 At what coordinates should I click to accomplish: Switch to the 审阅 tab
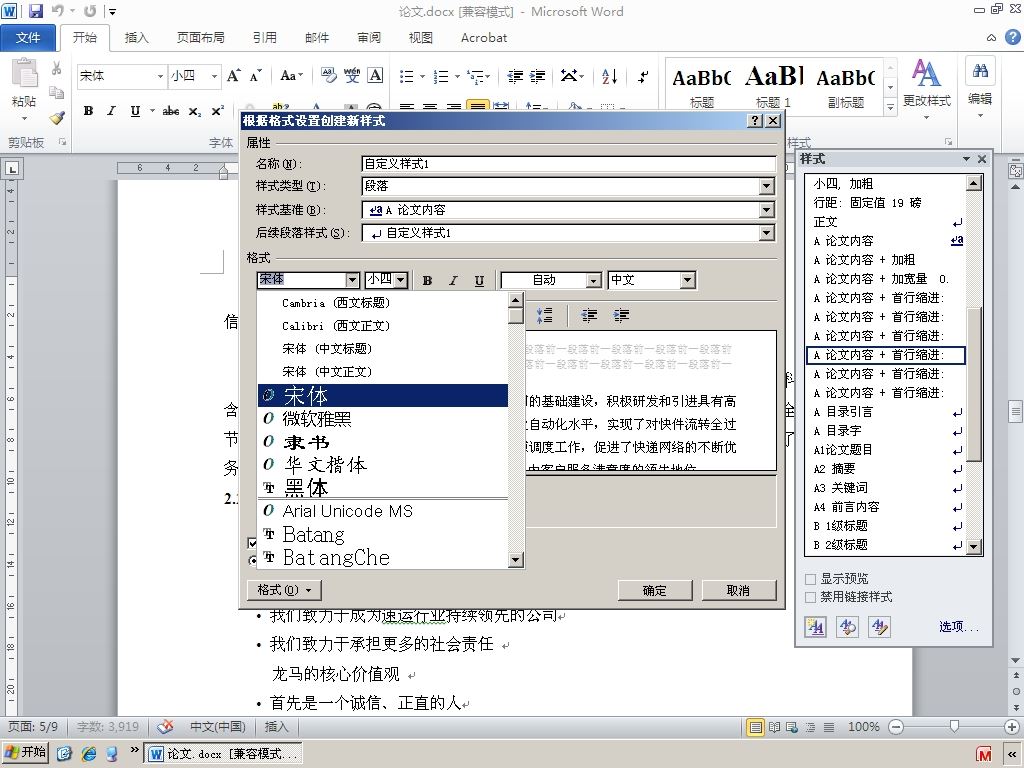[369, 38]
